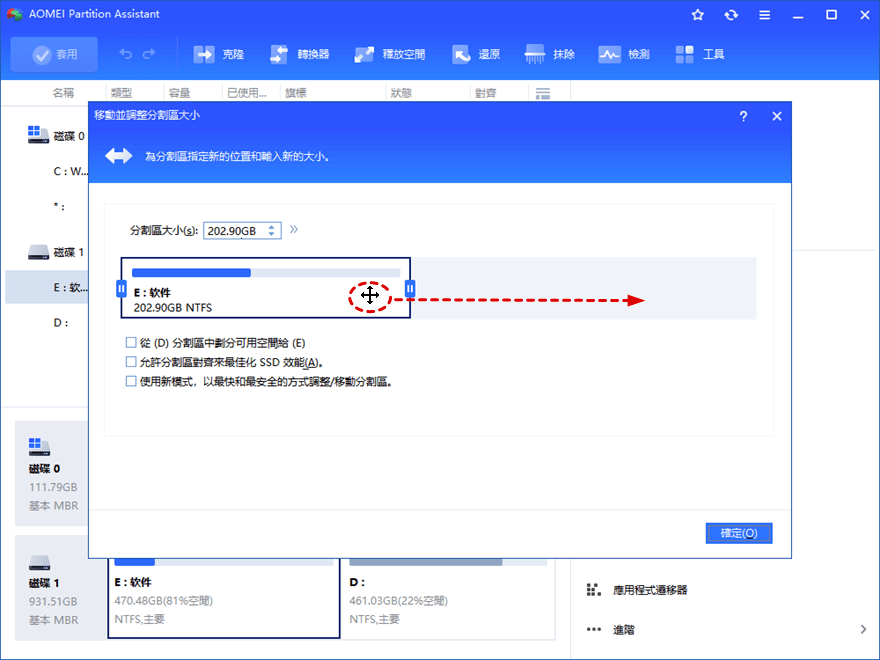Open the hamburger menu in title bar
880x660 pixels.
tap(764, 15)
